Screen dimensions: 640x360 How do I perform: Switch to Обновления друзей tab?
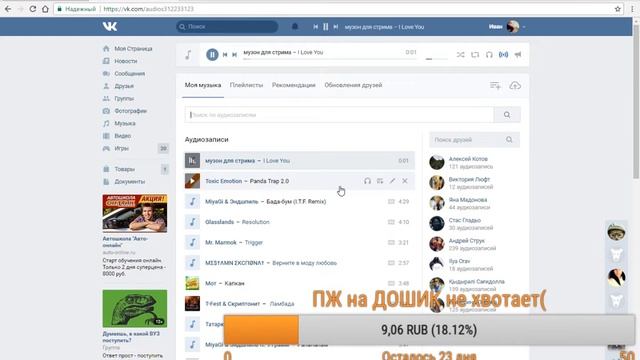pyautogui.click(x=353, y=85)
